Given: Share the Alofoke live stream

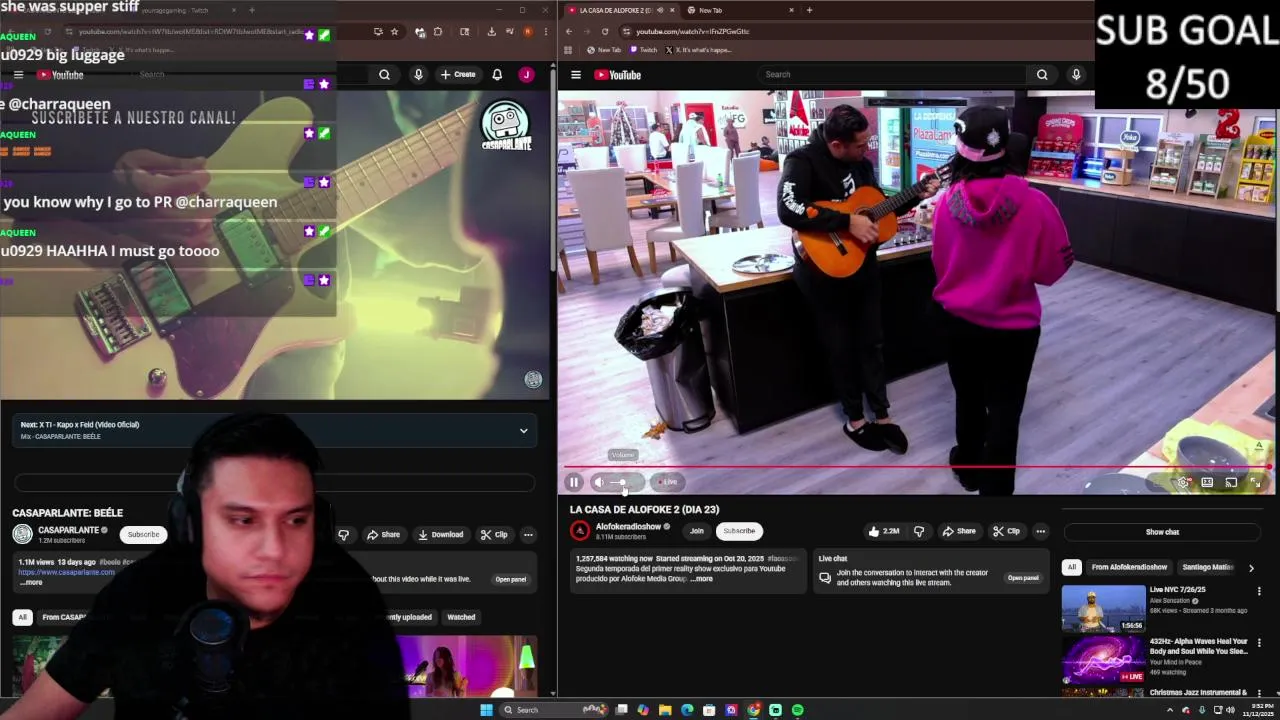Looking at the screenshot, I should click(x=958, y=531).
